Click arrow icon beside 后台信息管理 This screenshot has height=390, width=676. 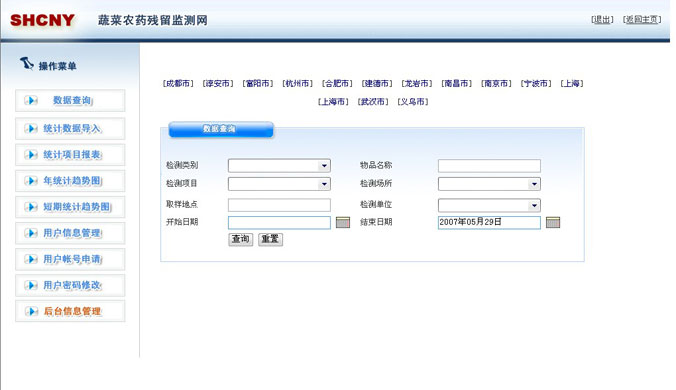click(31, 311)
